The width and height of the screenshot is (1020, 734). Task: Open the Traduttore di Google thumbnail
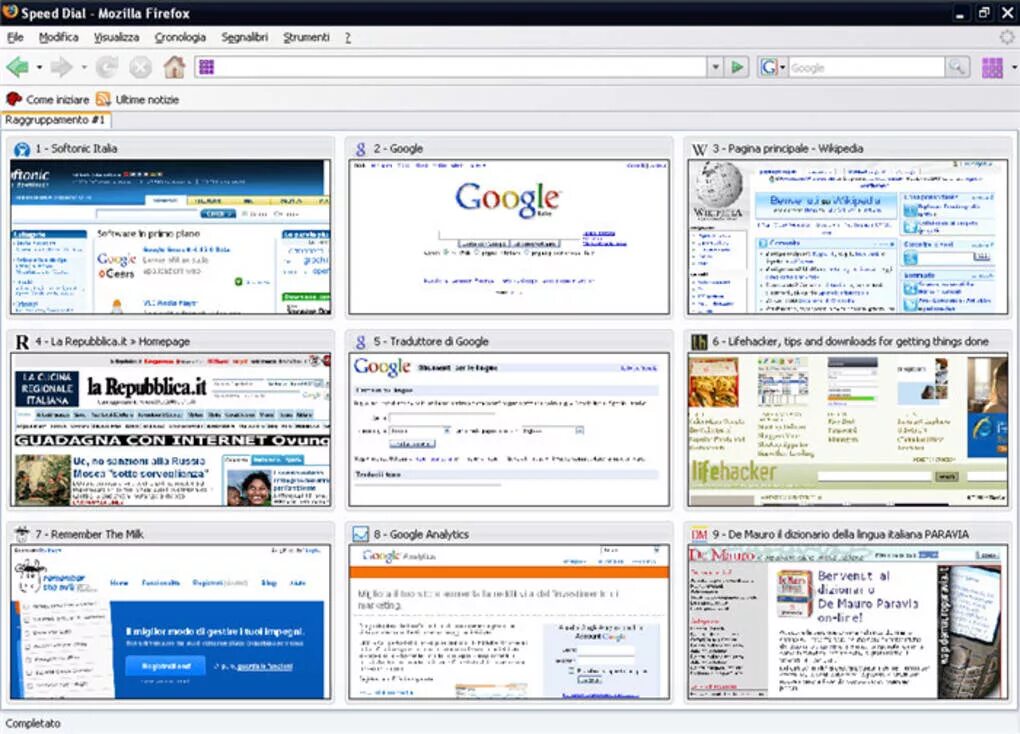[509, 429]
